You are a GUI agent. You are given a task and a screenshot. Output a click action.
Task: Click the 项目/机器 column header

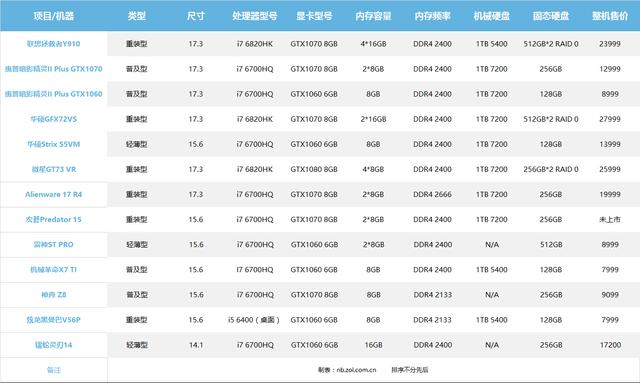point(53,16)
